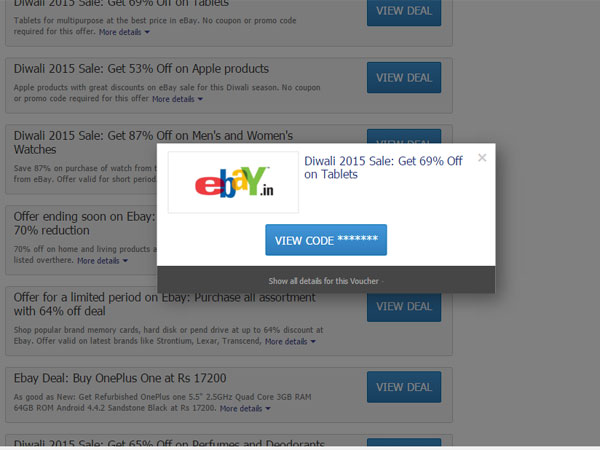
Task: Open the Offer ending soon on Ebay title
Action: pyautogui.click(x=84, y=223)
